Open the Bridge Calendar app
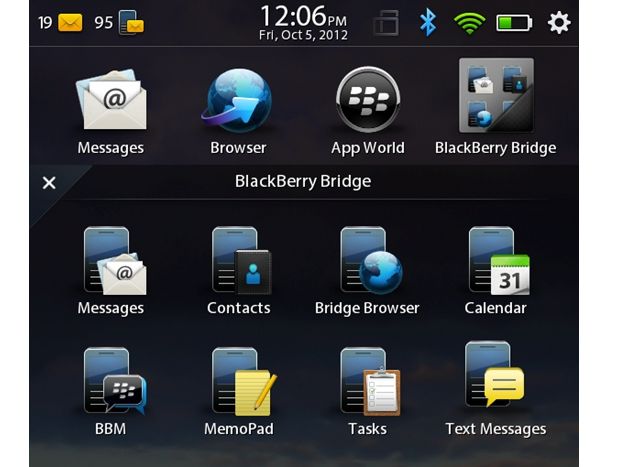The height and width of the screenshot is (467, 635). tap(499, 260)
